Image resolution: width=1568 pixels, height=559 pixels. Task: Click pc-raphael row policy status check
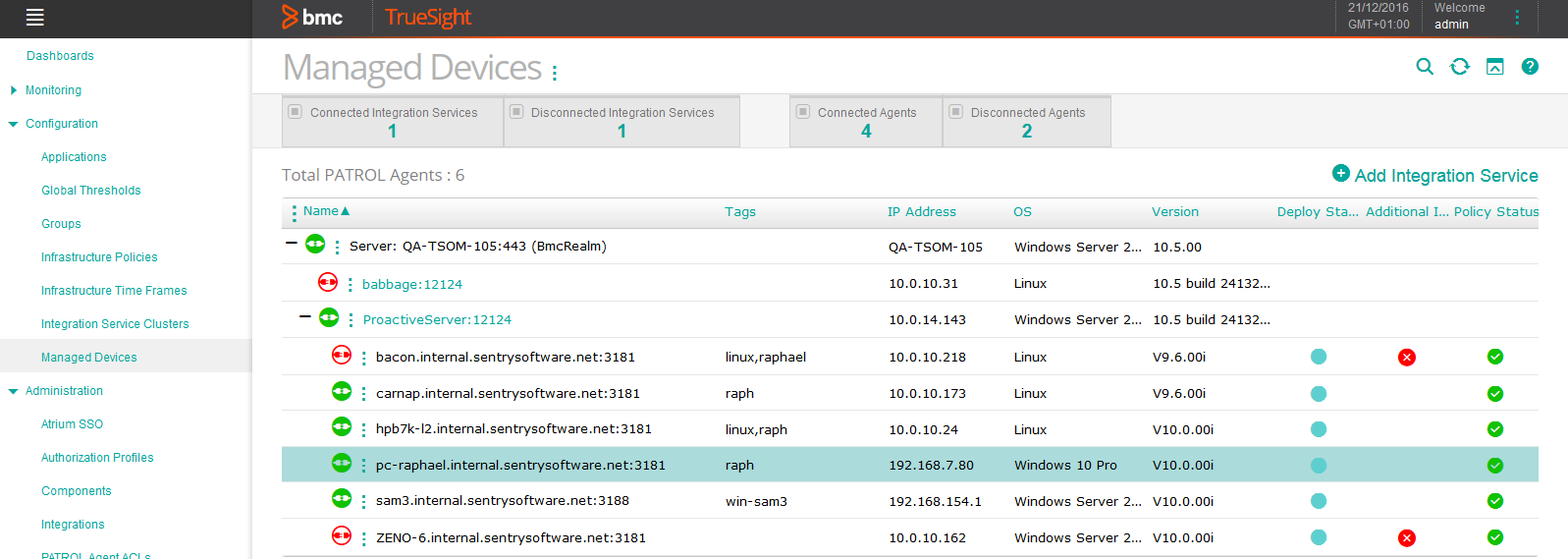click(1494, 465)
